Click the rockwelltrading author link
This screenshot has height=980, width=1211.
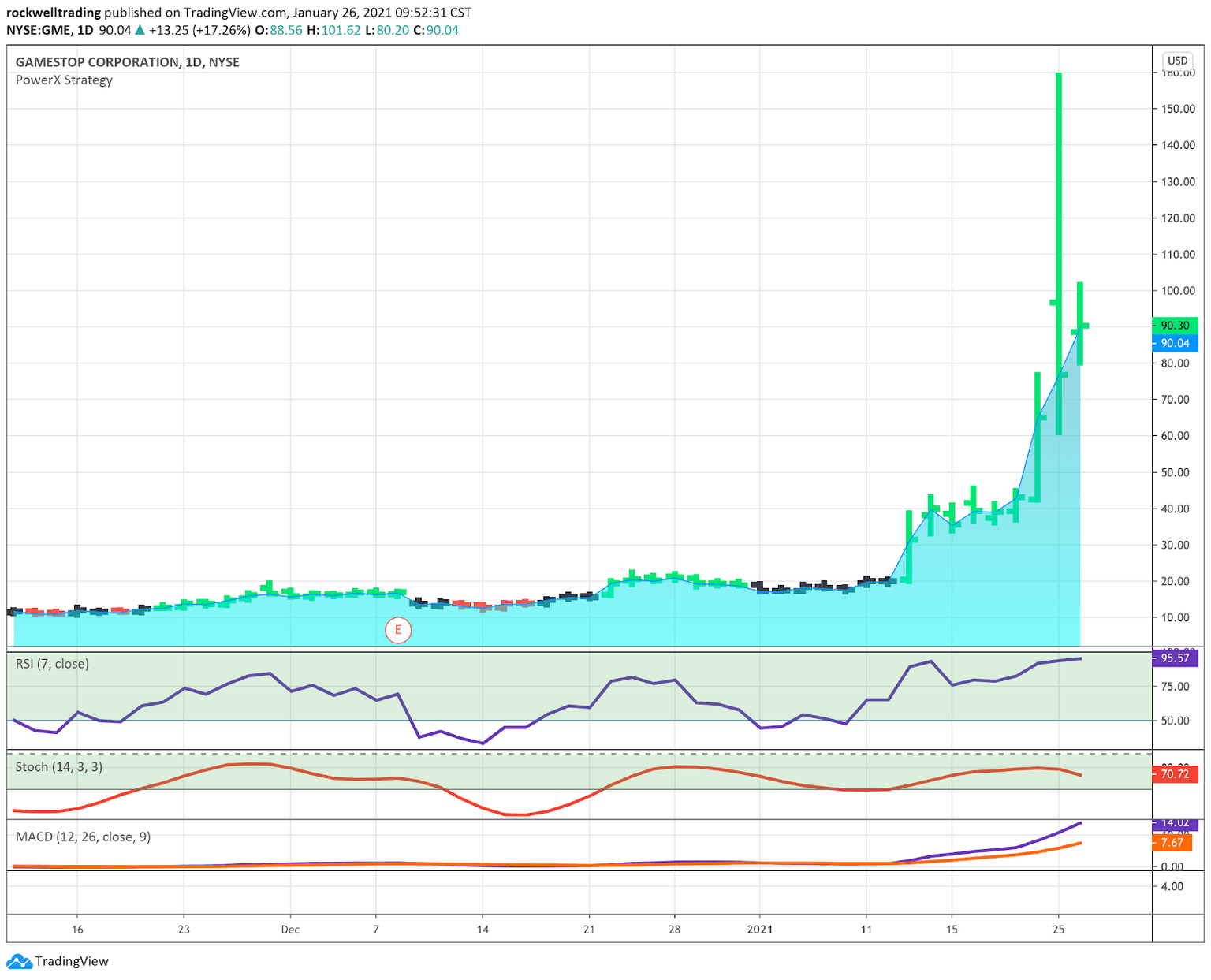(x=54, y=12)
